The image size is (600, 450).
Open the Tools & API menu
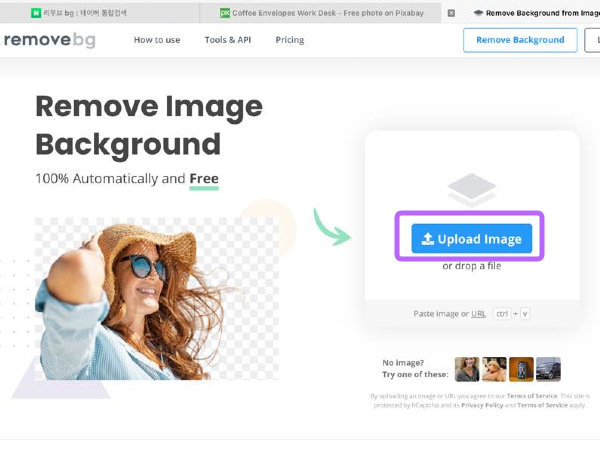click(228, 40)
